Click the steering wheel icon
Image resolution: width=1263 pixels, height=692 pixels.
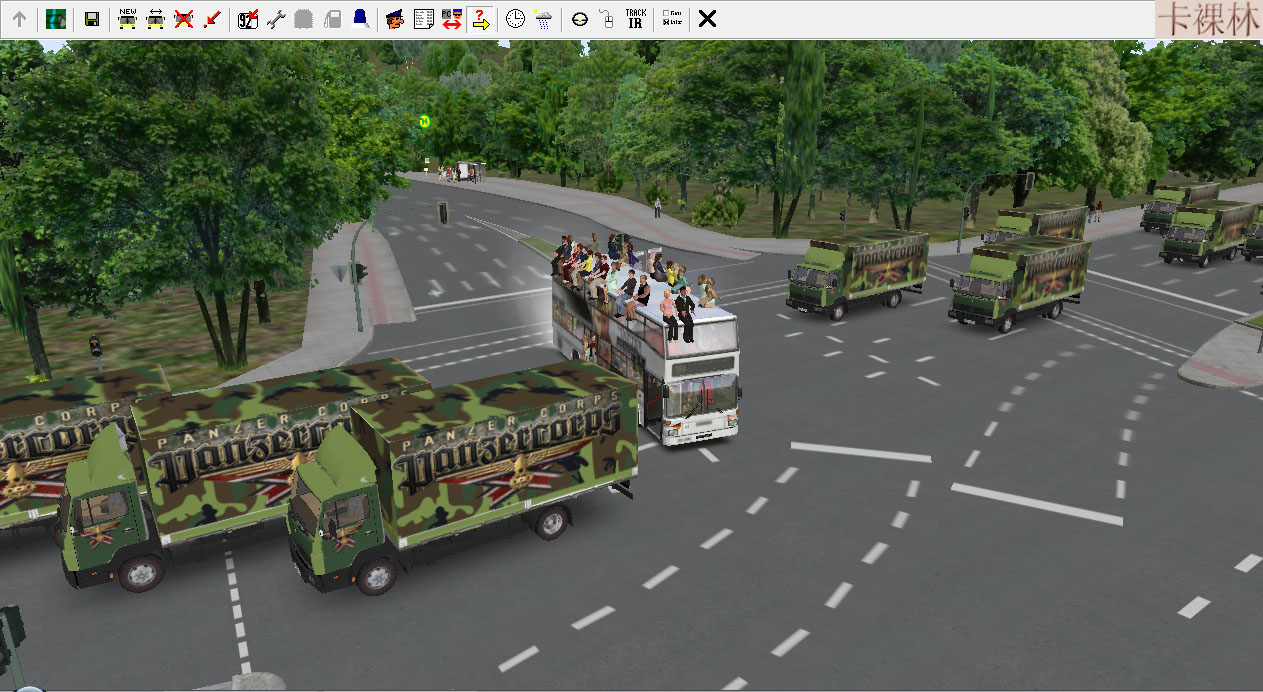pyautogui.click(x=579, y=19)
